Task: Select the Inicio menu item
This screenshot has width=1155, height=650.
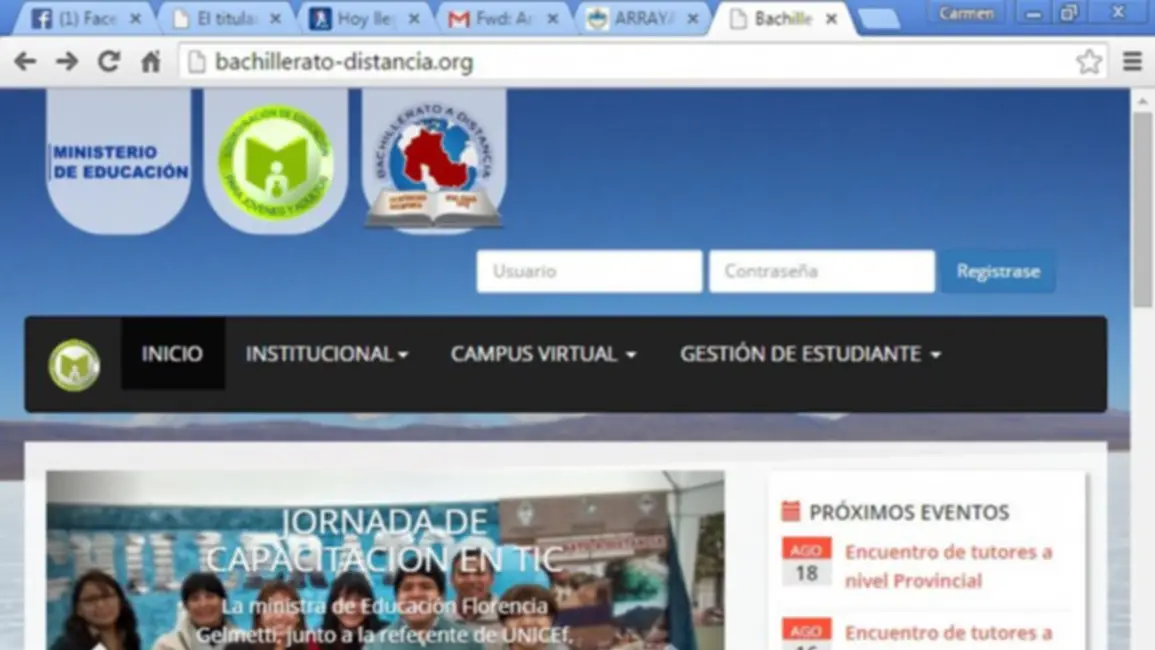Action: pyautogui.click(x=172, y=354)
